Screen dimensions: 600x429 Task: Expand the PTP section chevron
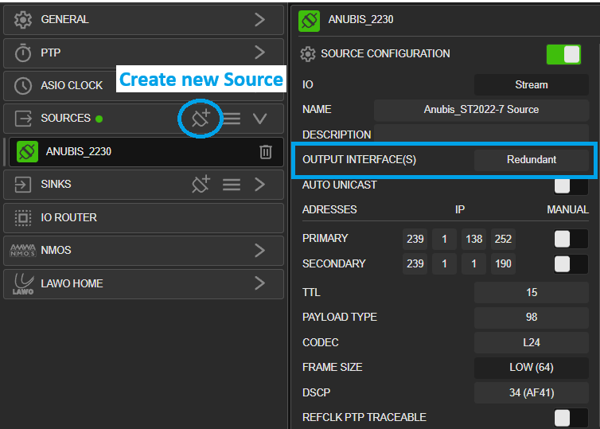260,52
